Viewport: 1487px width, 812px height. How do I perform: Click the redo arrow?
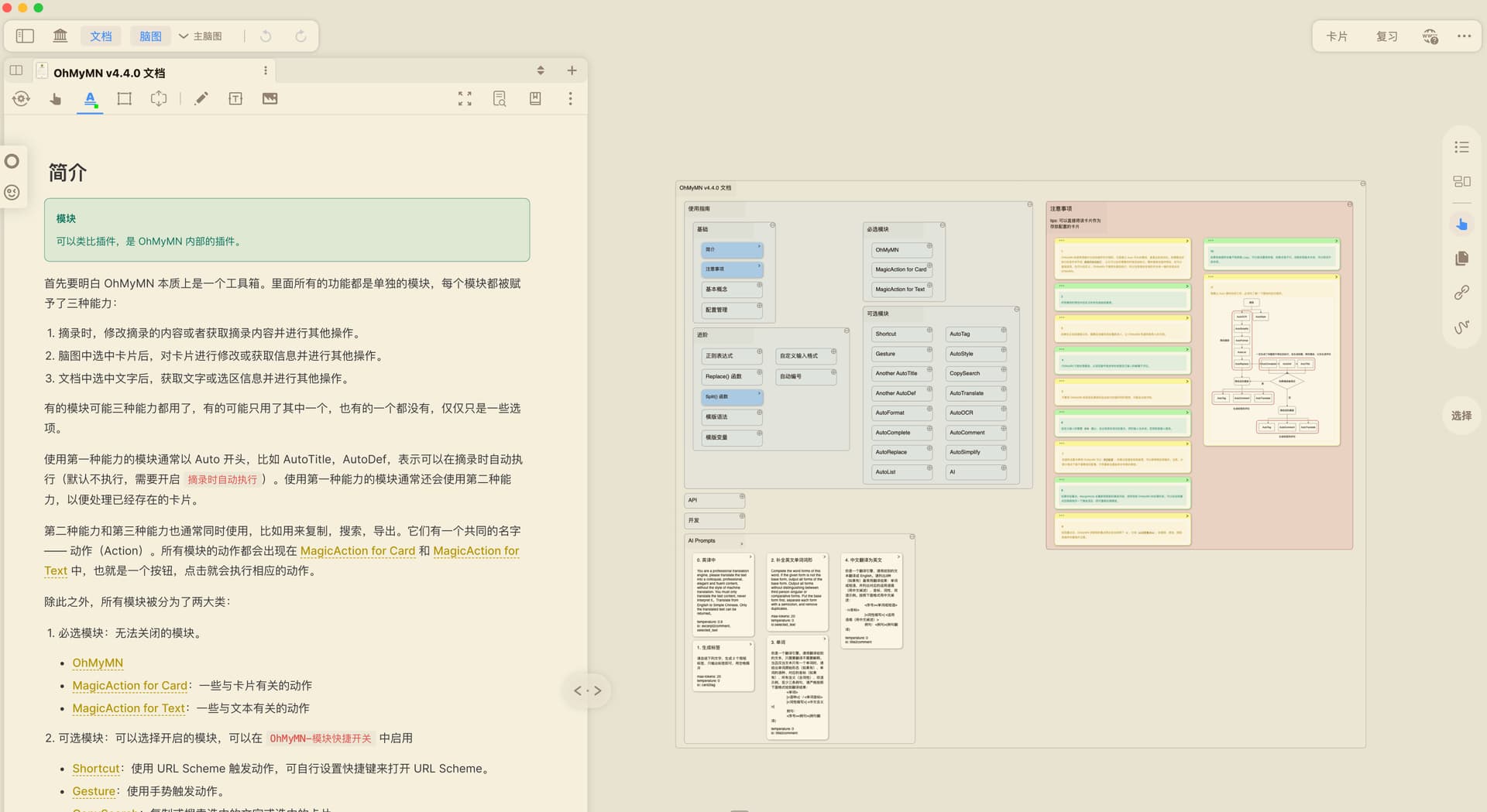[x=300, y=36]
